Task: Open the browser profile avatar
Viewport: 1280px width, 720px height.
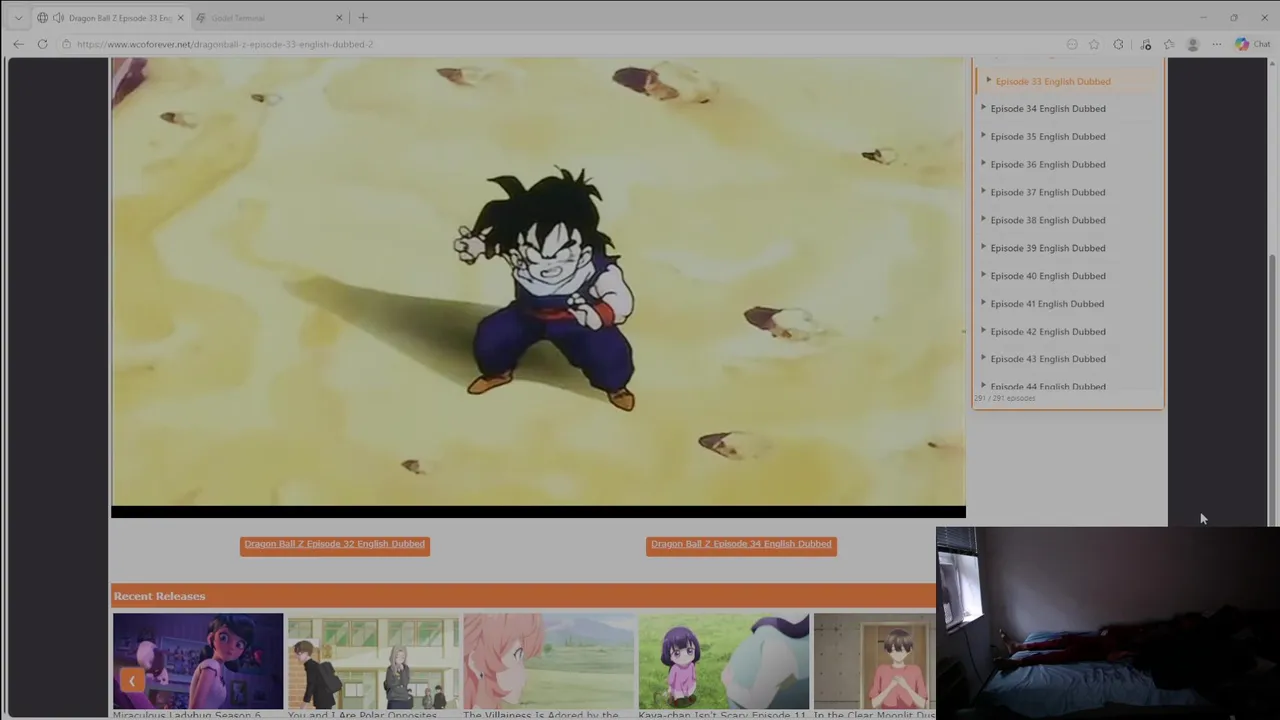Action: [x=1192, y=44]
